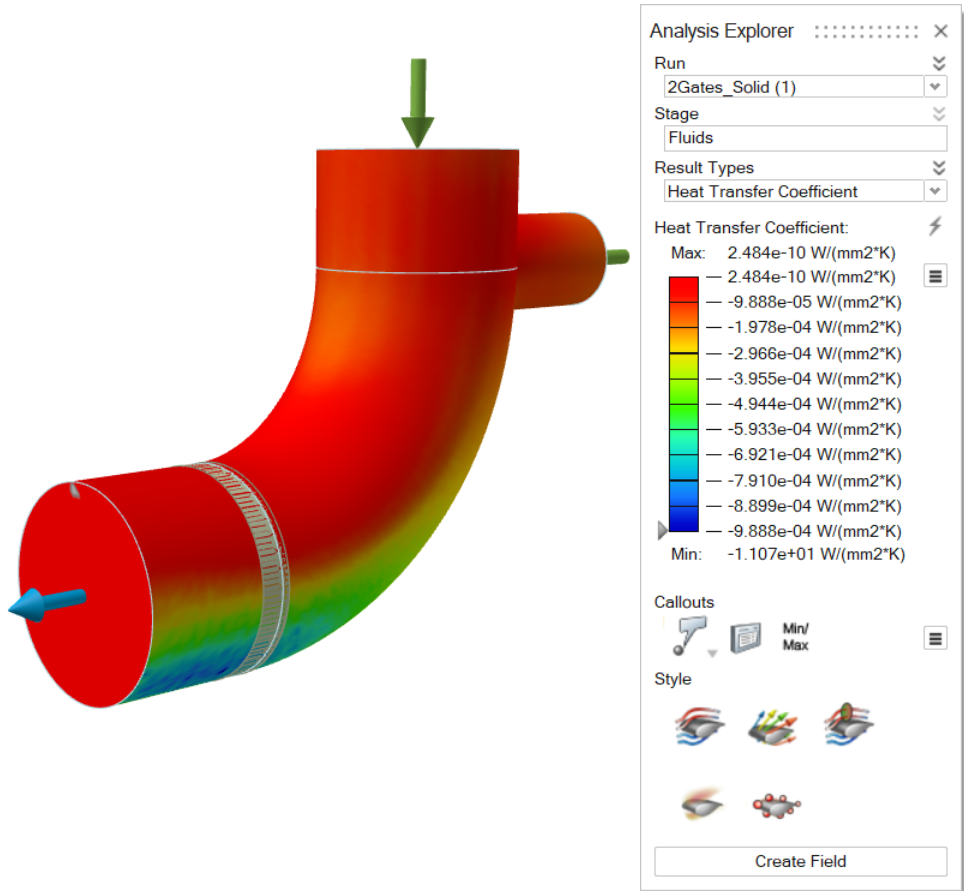Collapse the Run section chevron
Viewport: 964px width, 891px height.
click(938, 63)
